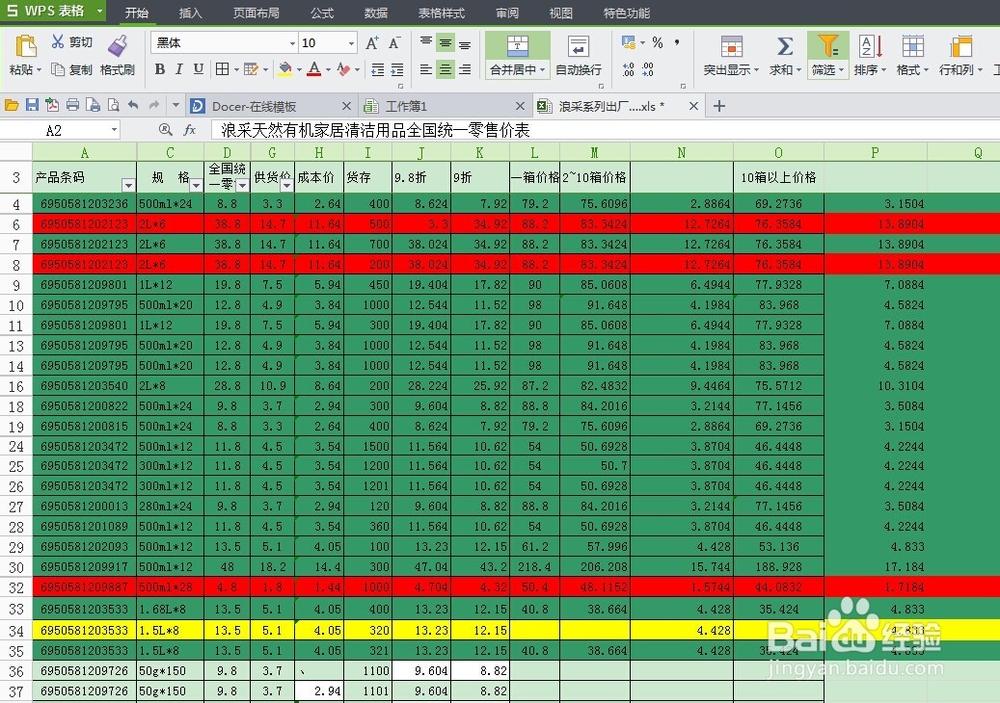Switch to the 审阅 ribbon tab
This screenshot has height=703, width=1000.
(x=507, y=13)
